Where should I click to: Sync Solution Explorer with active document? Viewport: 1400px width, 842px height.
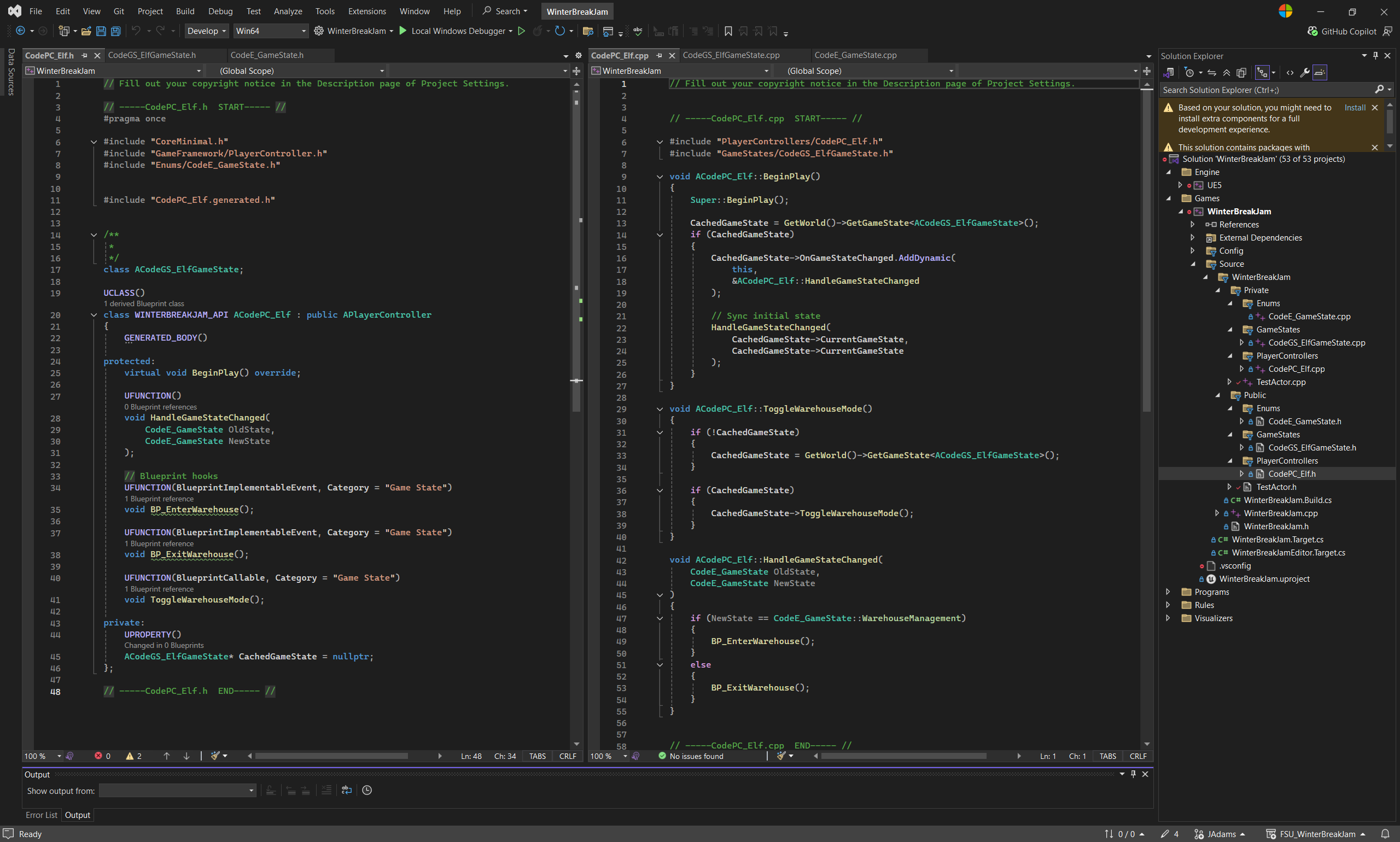click(1211, 73)
